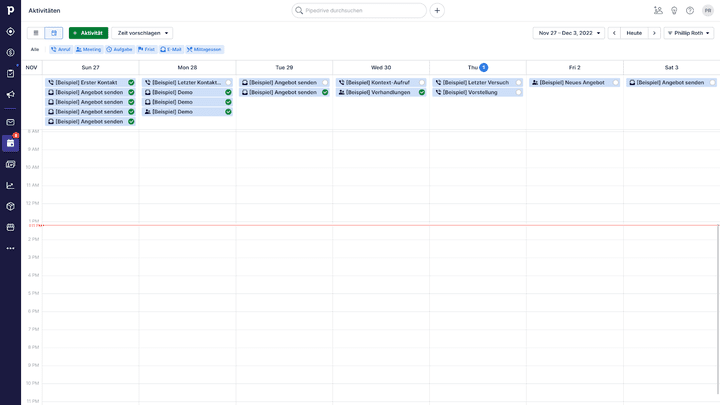Select the Tue 29 day header
This screenshot has width=720, height=405.
(284, 68)
